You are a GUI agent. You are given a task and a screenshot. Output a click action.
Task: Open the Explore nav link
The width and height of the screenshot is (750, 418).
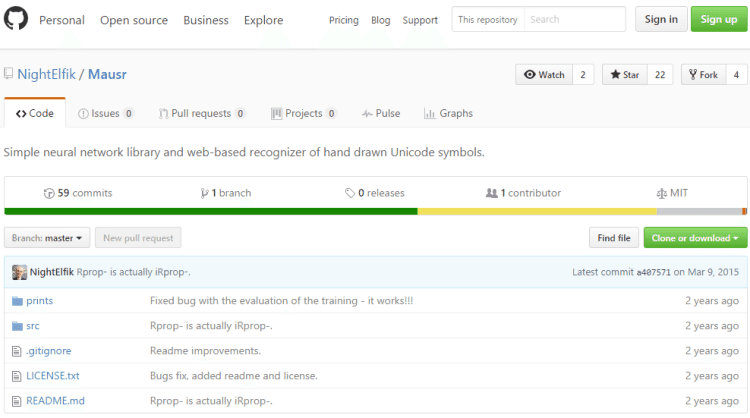[x=264, y=20]
